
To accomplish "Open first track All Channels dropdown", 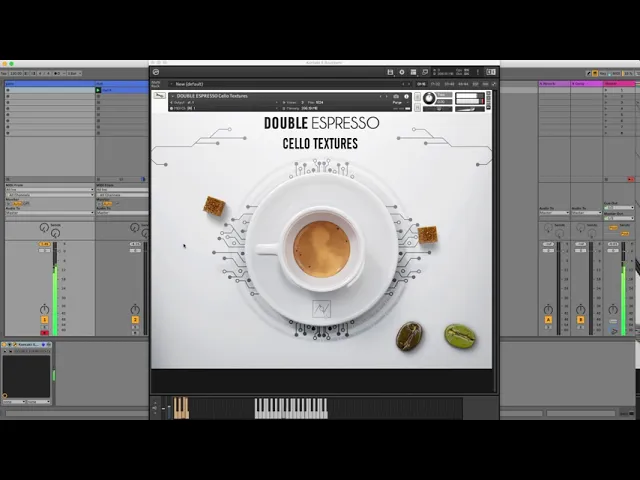I will (49, 195).
